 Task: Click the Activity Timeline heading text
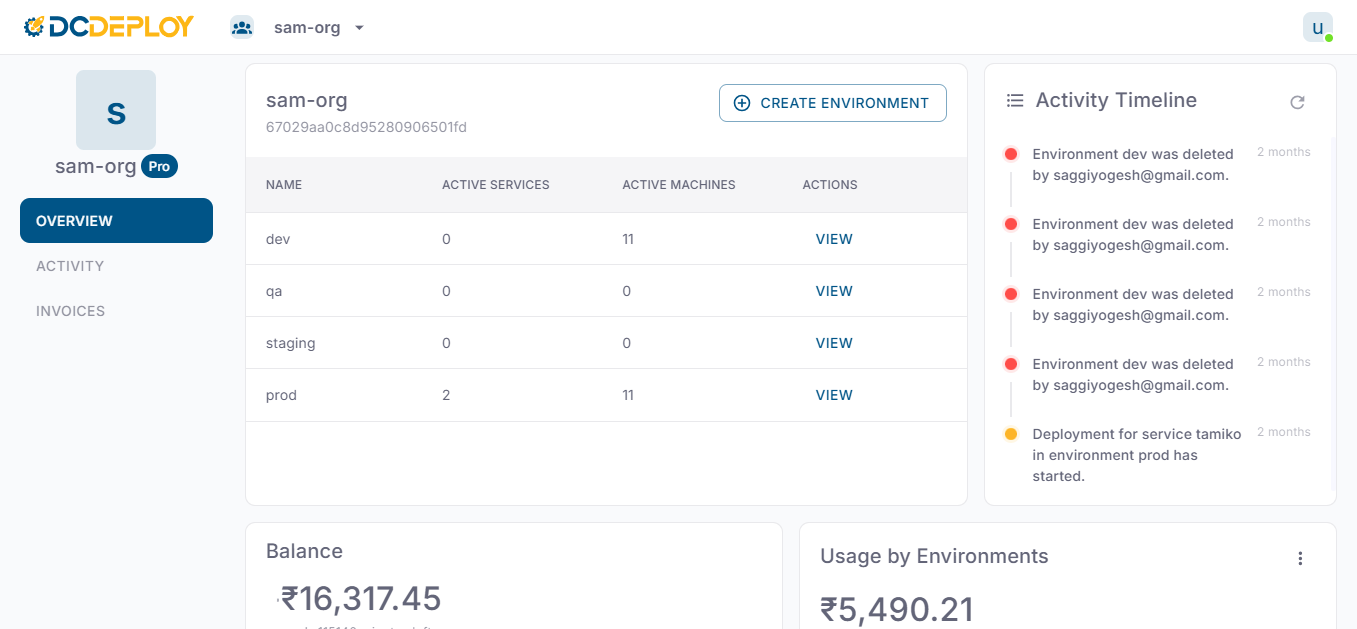(x=1116, y=100)
